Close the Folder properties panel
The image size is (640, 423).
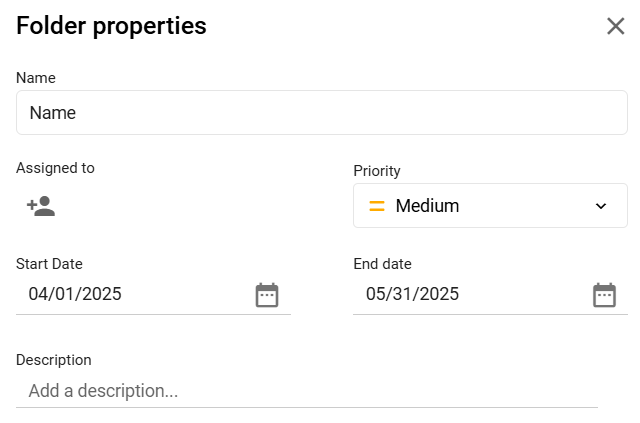click(616, 26)
